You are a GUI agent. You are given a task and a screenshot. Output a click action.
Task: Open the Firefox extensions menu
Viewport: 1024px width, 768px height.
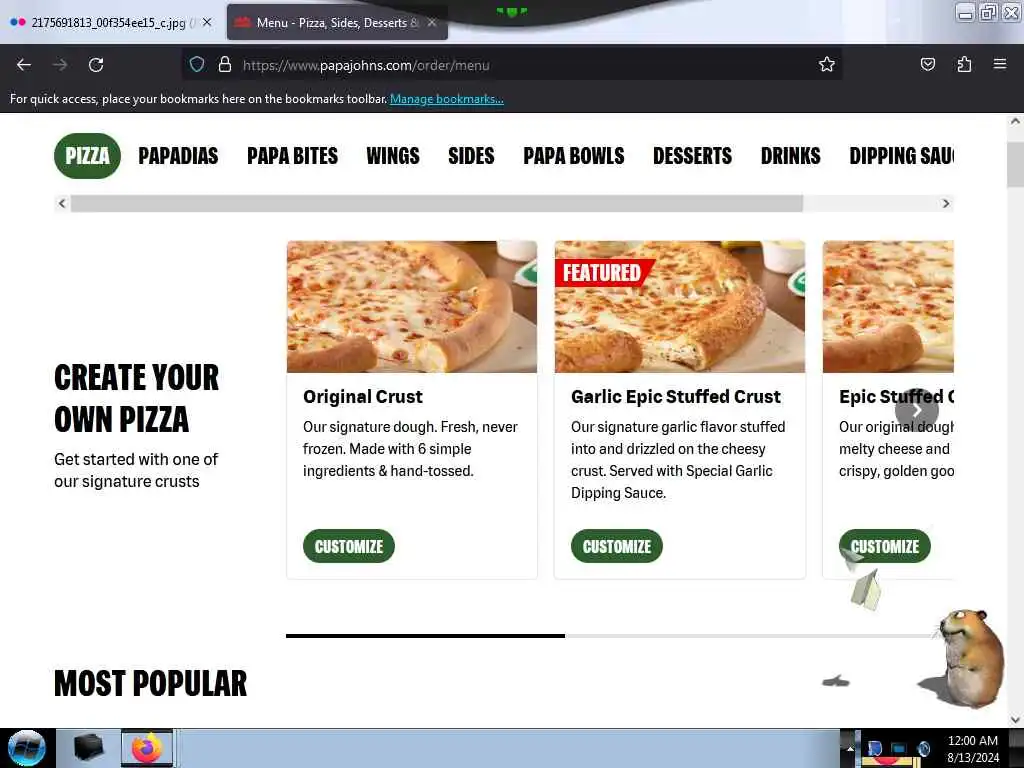tap(964, 65)
